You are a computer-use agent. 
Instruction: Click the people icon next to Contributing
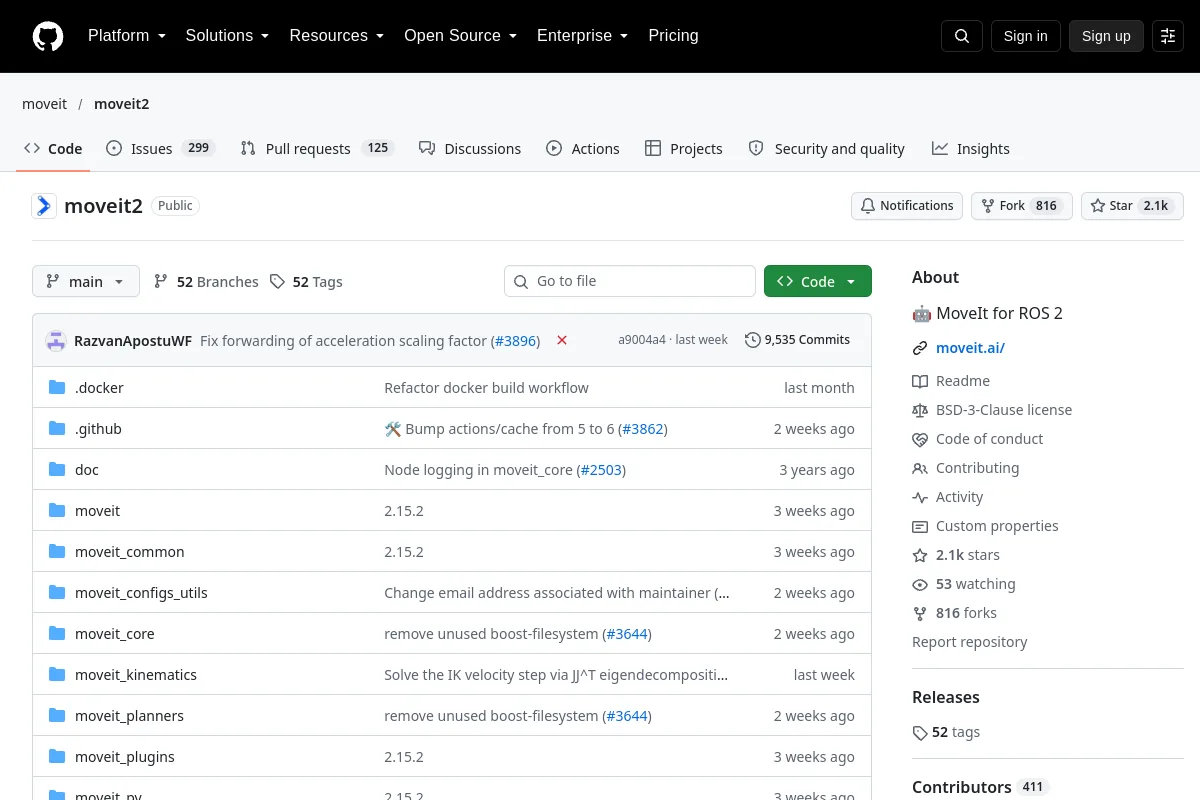pos(920,468)
